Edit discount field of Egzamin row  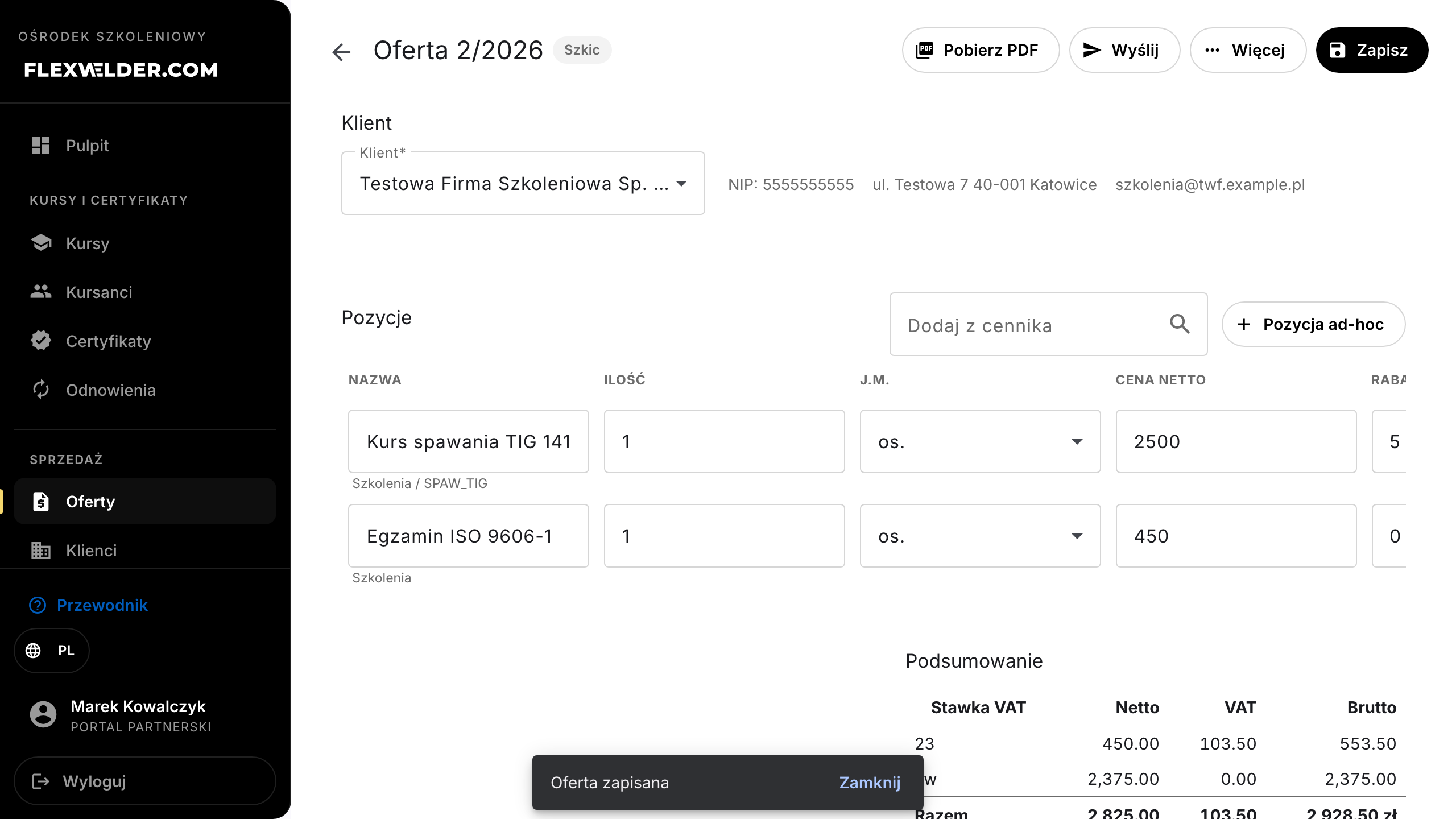[1389, 536]
